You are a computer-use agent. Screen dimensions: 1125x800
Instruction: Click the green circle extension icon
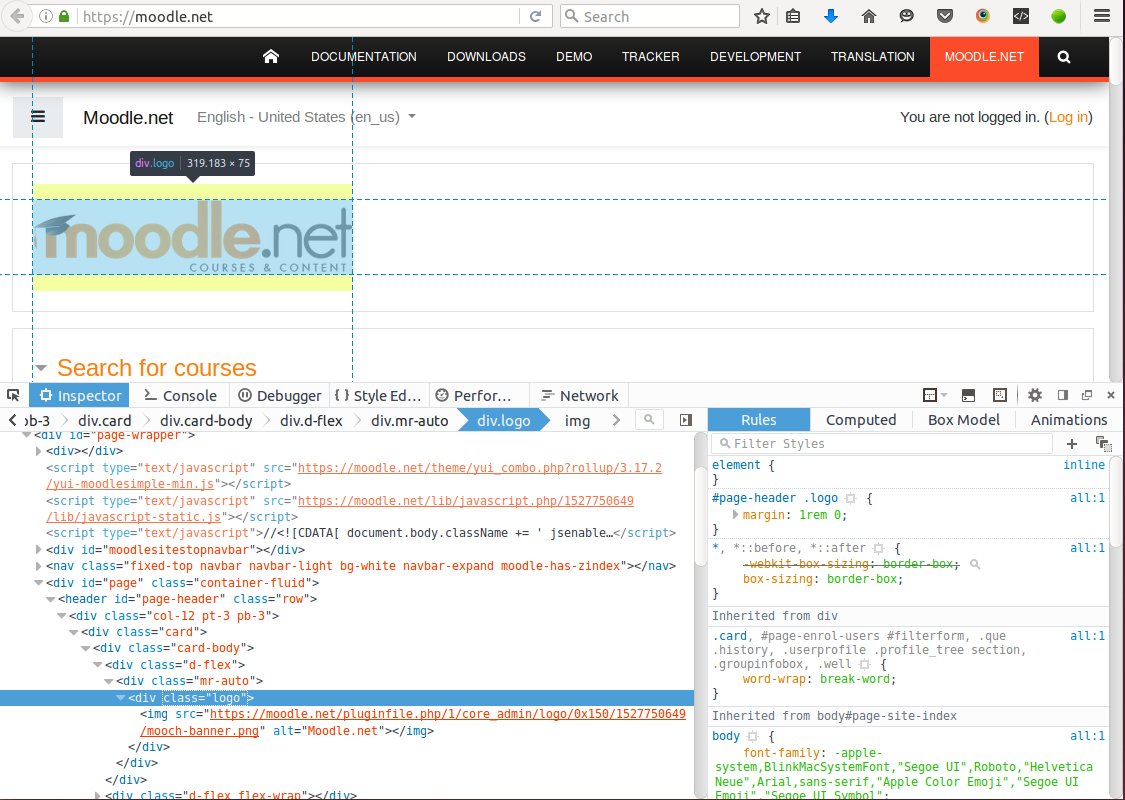point(1058,17)
